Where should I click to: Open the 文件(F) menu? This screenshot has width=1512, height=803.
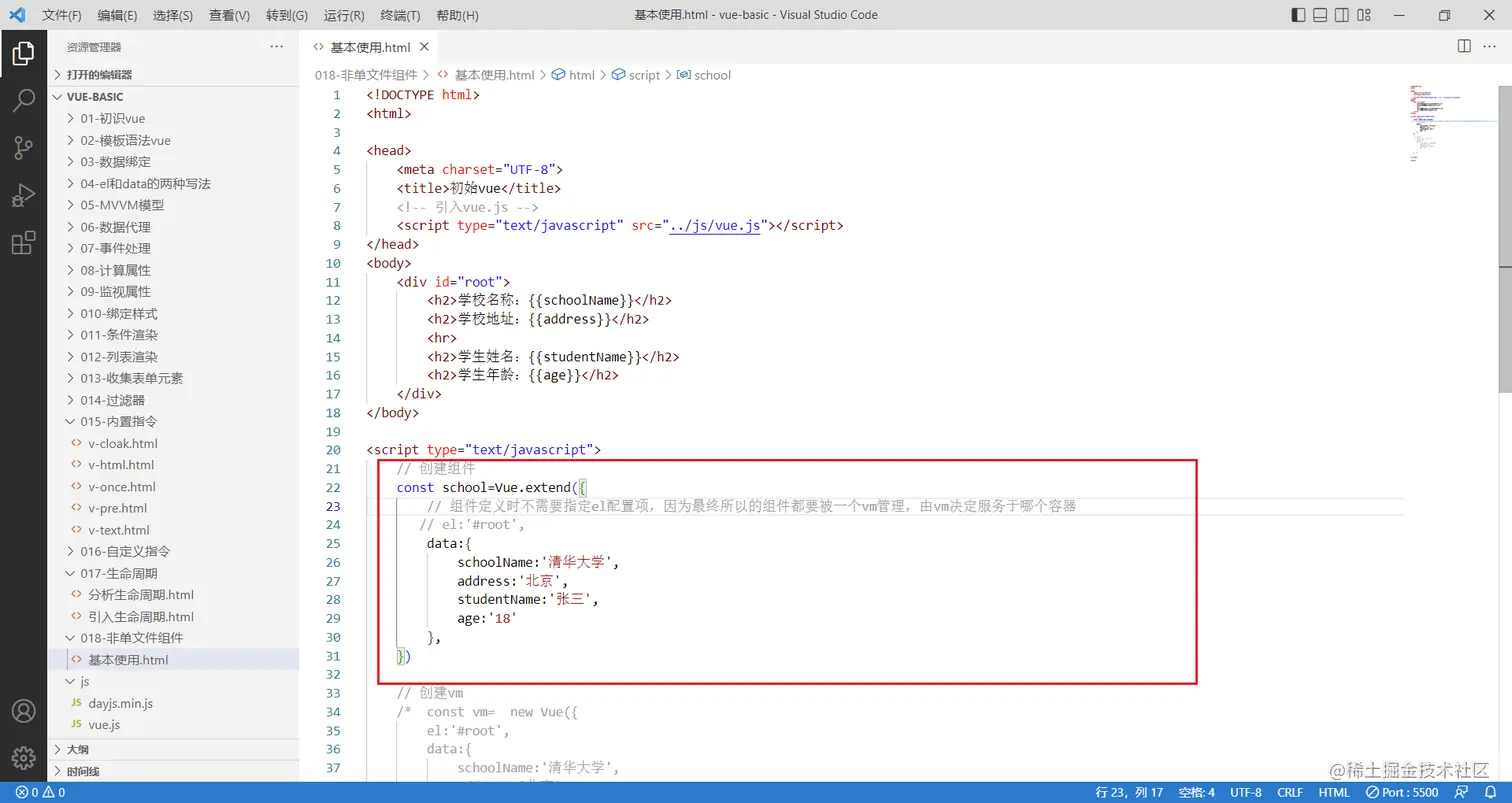point(62,15)
